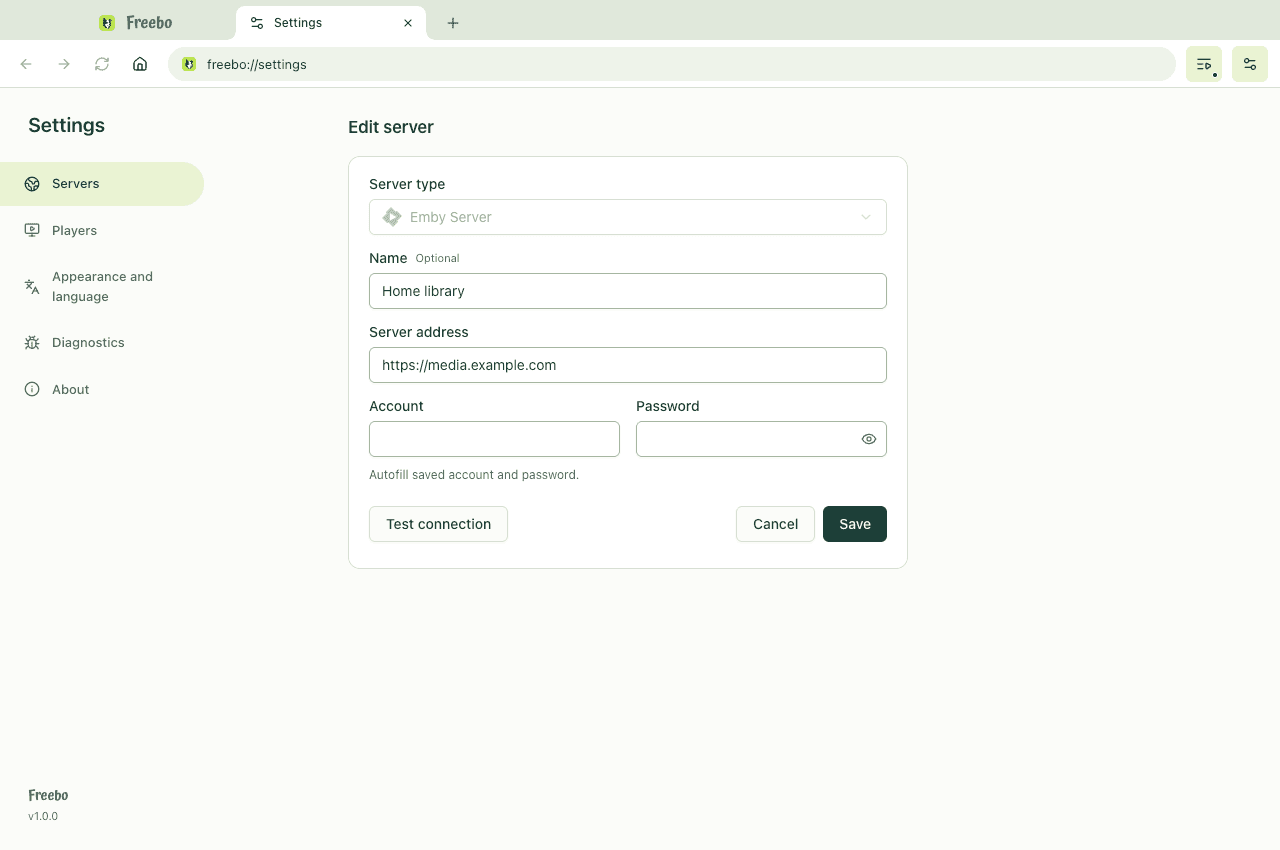The width and height of the screenshot is (1280, 850).
Task: Click the Players monitor icon
Action: [32, 230]
